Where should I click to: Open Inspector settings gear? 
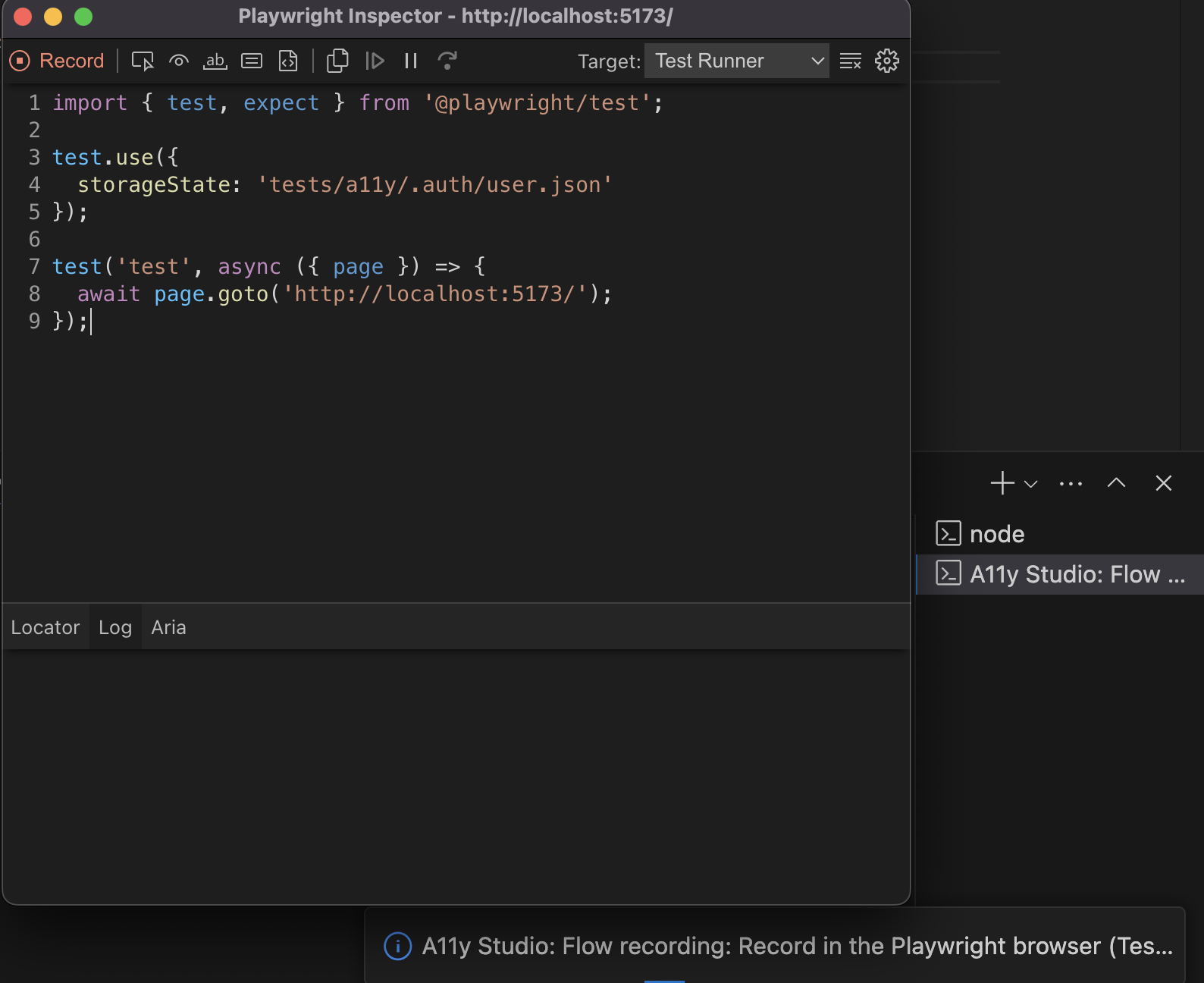887,61
